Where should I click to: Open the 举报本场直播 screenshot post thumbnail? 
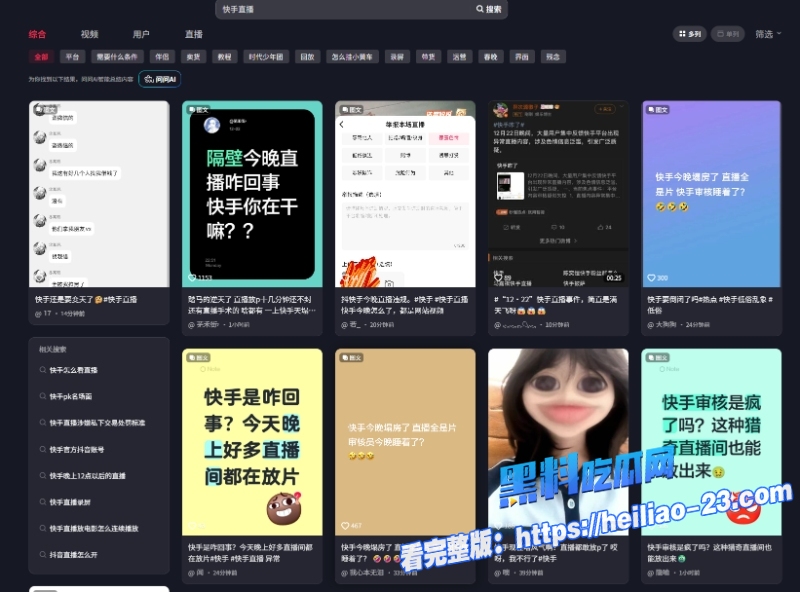[x=405, y=194]
